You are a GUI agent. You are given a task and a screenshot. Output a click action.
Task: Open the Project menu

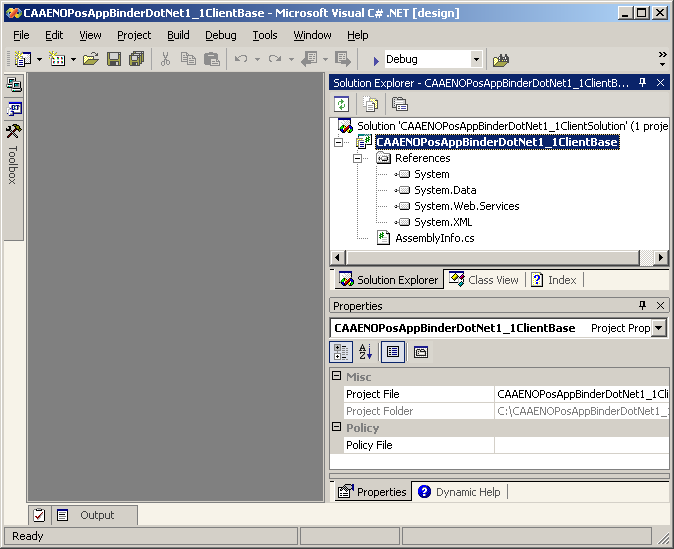[134, 35]
